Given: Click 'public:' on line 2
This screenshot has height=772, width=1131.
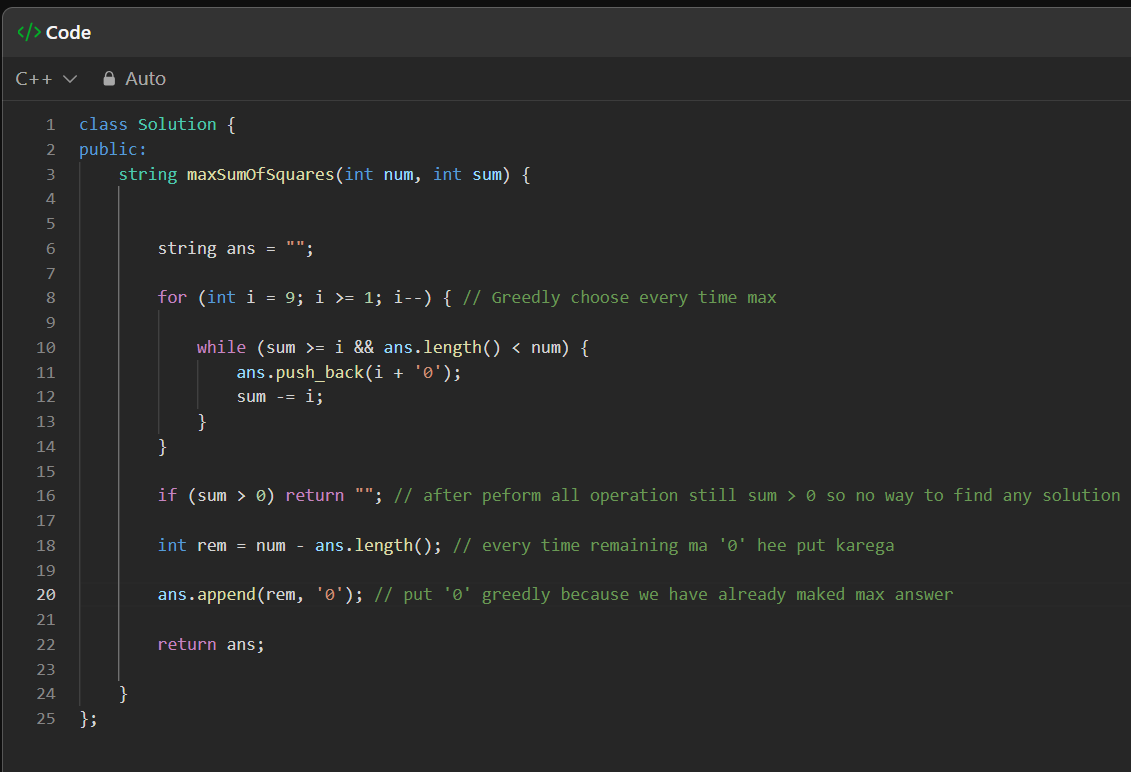Looking at the screenshot, I should point(113,149).
